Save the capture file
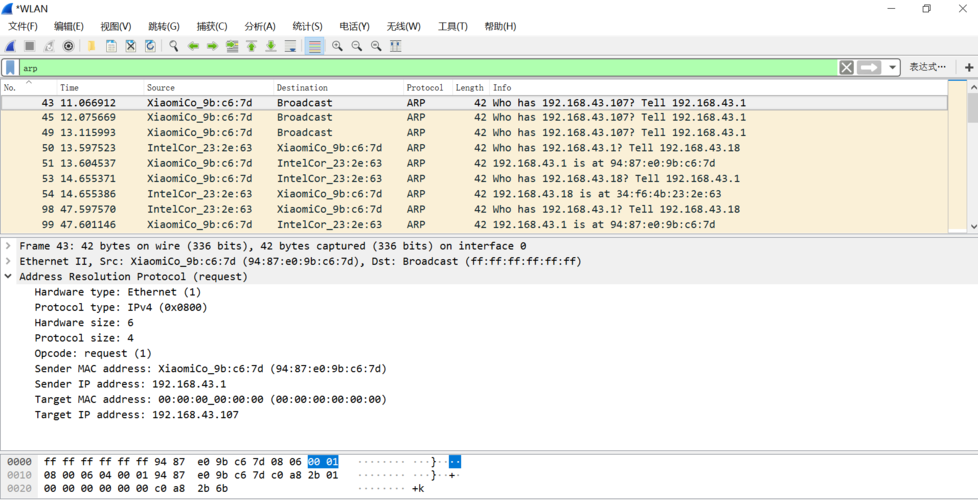 (111, 46)
